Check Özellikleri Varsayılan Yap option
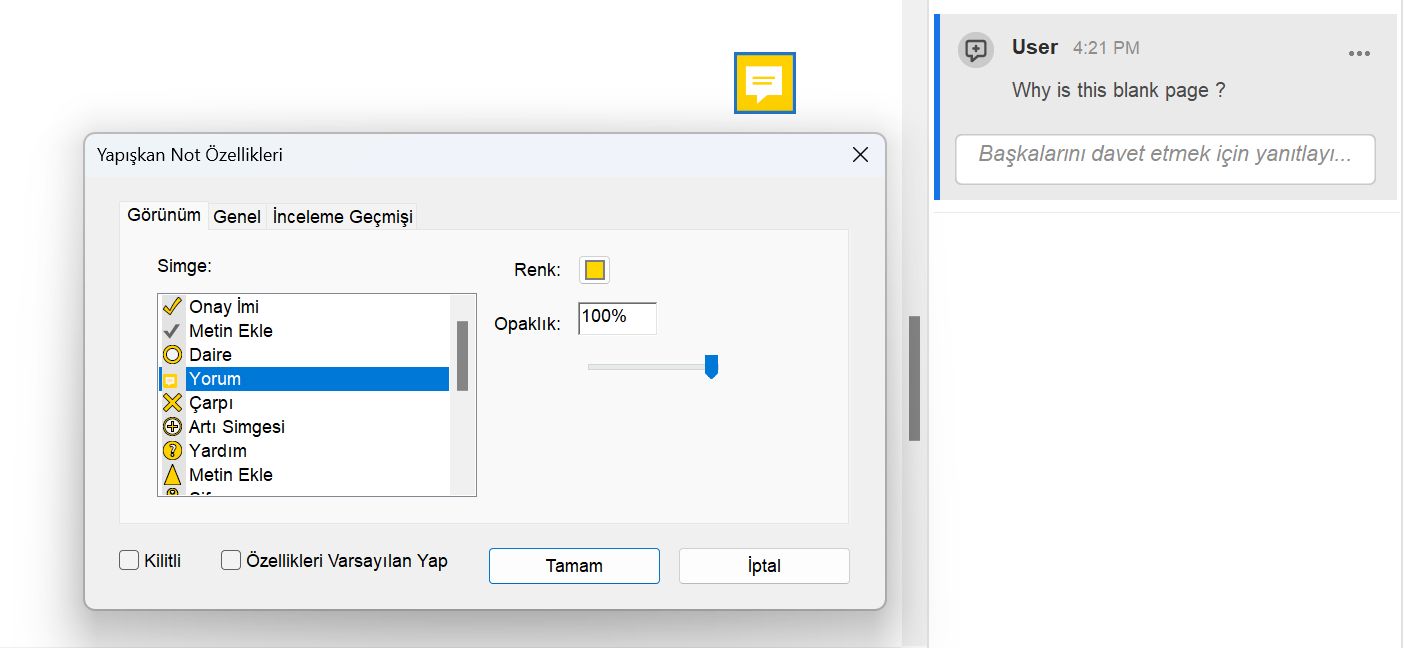The height and width of the screenshot is (648, 1405). click(231, 561)
